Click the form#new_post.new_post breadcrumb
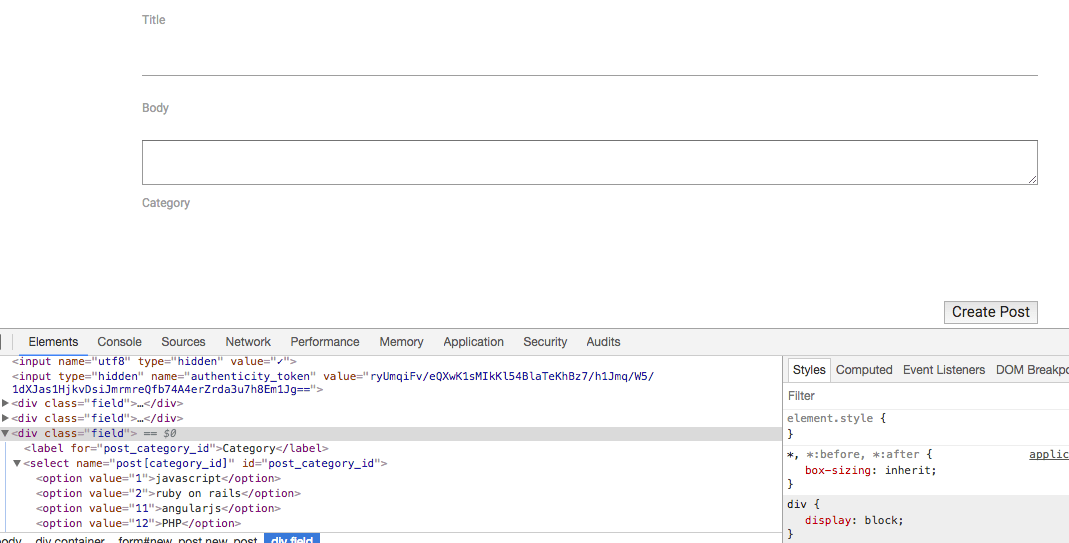 pos(187,539)
